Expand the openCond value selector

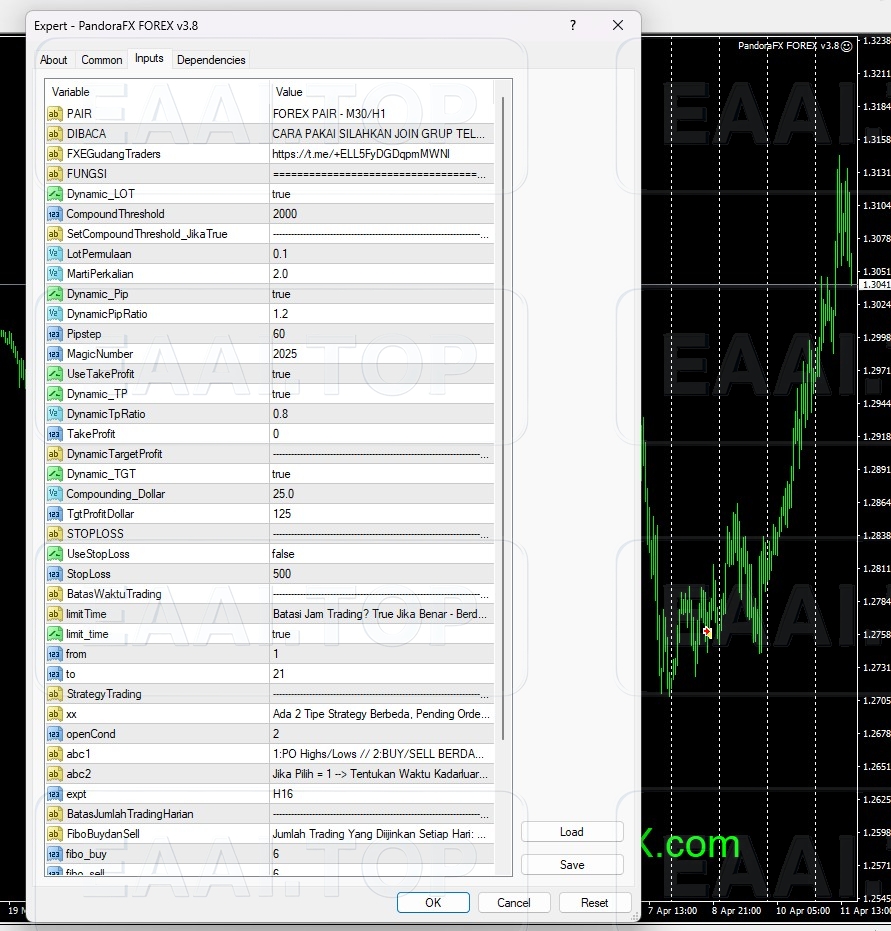380,734
